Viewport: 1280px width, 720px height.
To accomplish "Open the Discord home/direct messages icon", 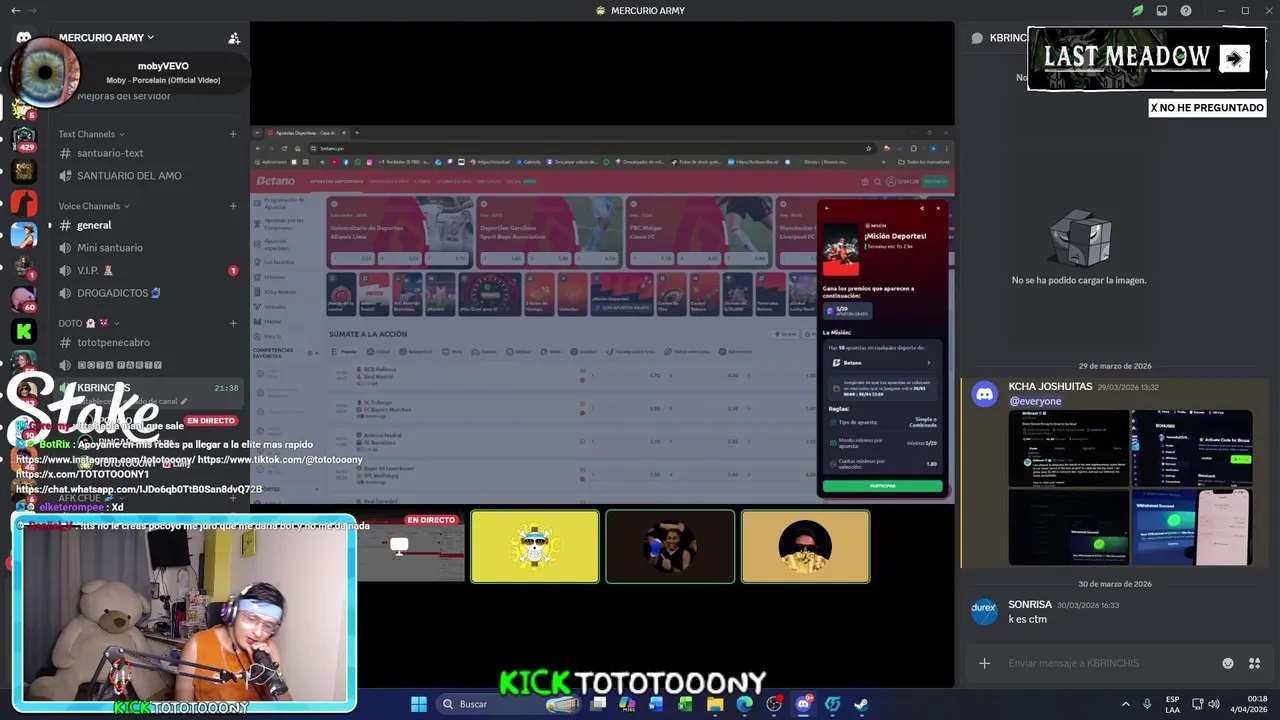I will coord(24,38).
